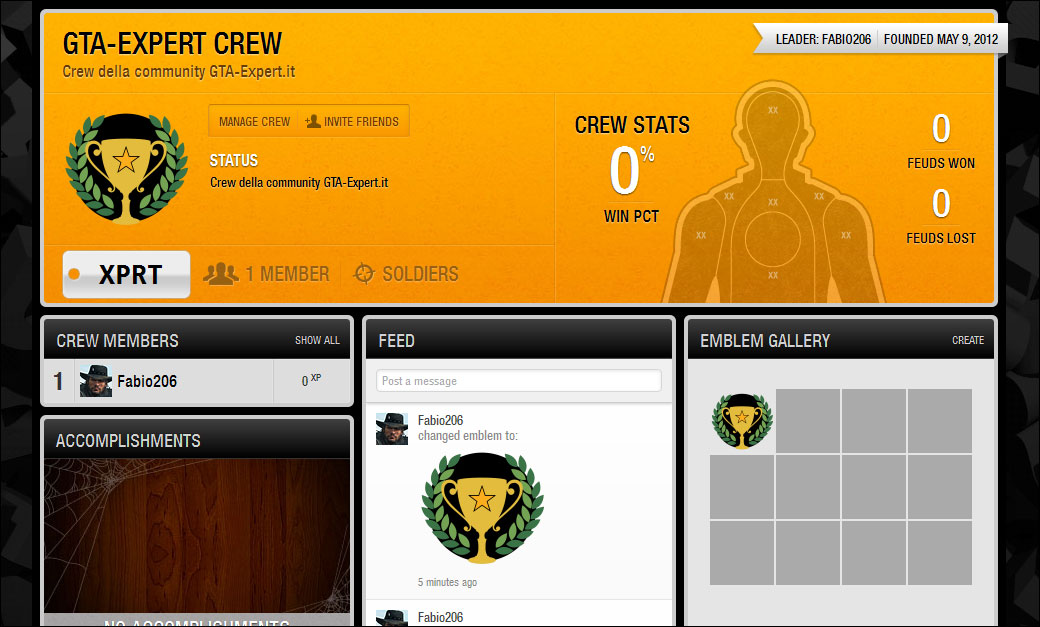Click the Invite Friends person icon
Image resolution: width=1040 pixels, height=627 pixels.
(x=312, y=121)
